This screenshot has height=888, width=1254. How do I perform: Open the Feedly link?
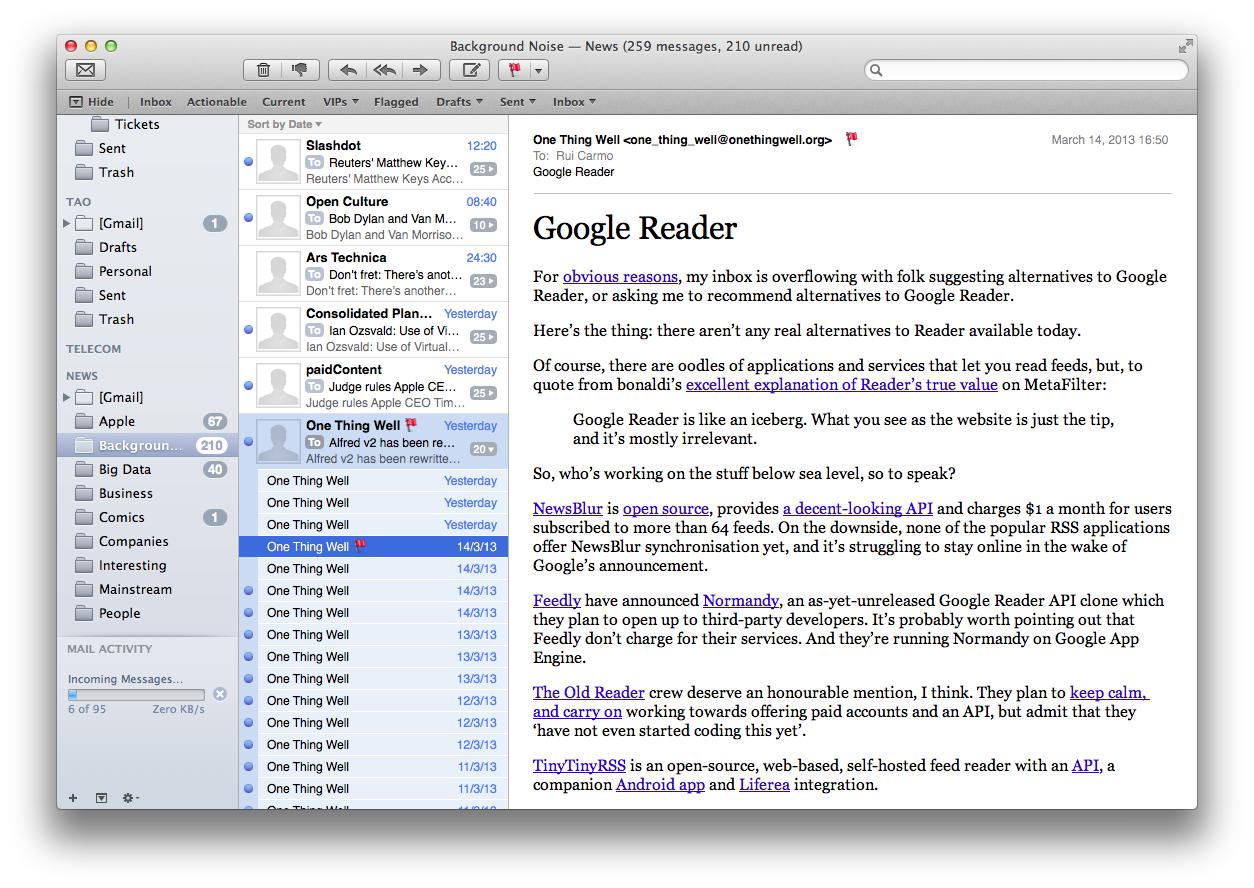click(557, 601)
